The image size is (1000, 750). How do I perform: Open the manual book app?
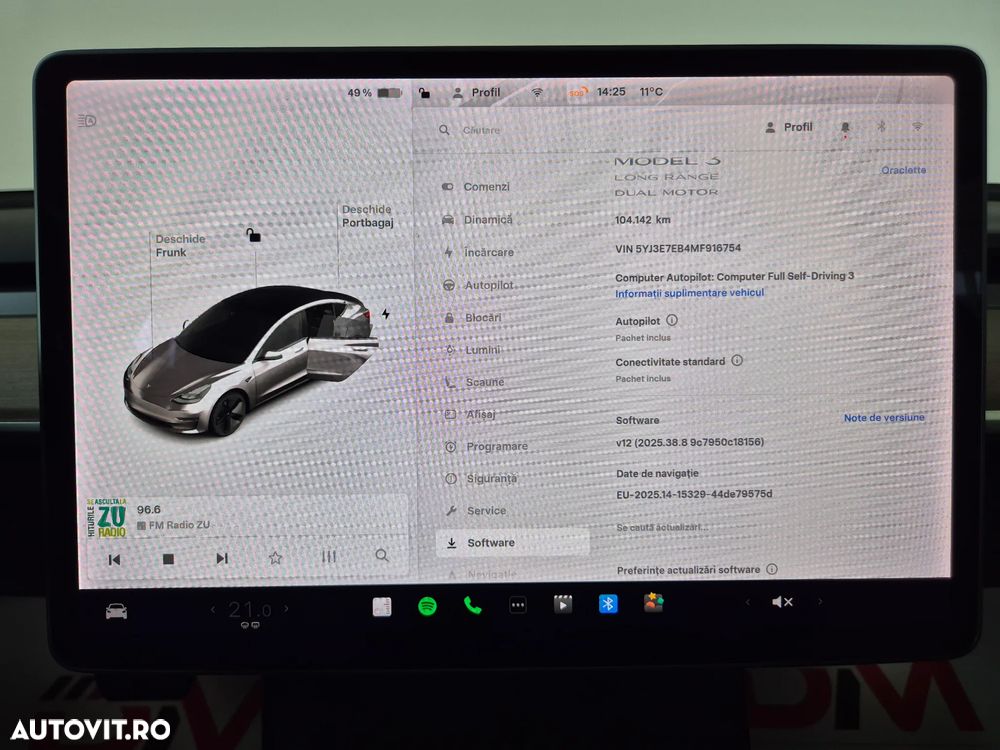pyautogui.click(x=382, y=607)
